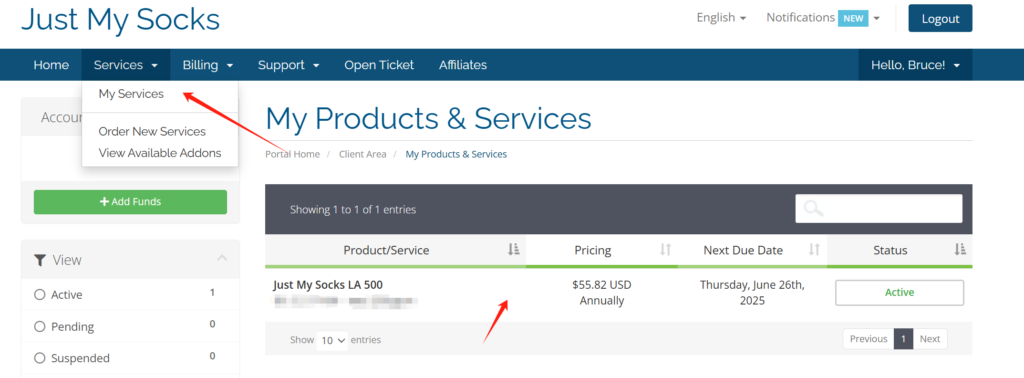Click the NEW notifications badge
The image size is (1024, 378).
tap(853, 18)
